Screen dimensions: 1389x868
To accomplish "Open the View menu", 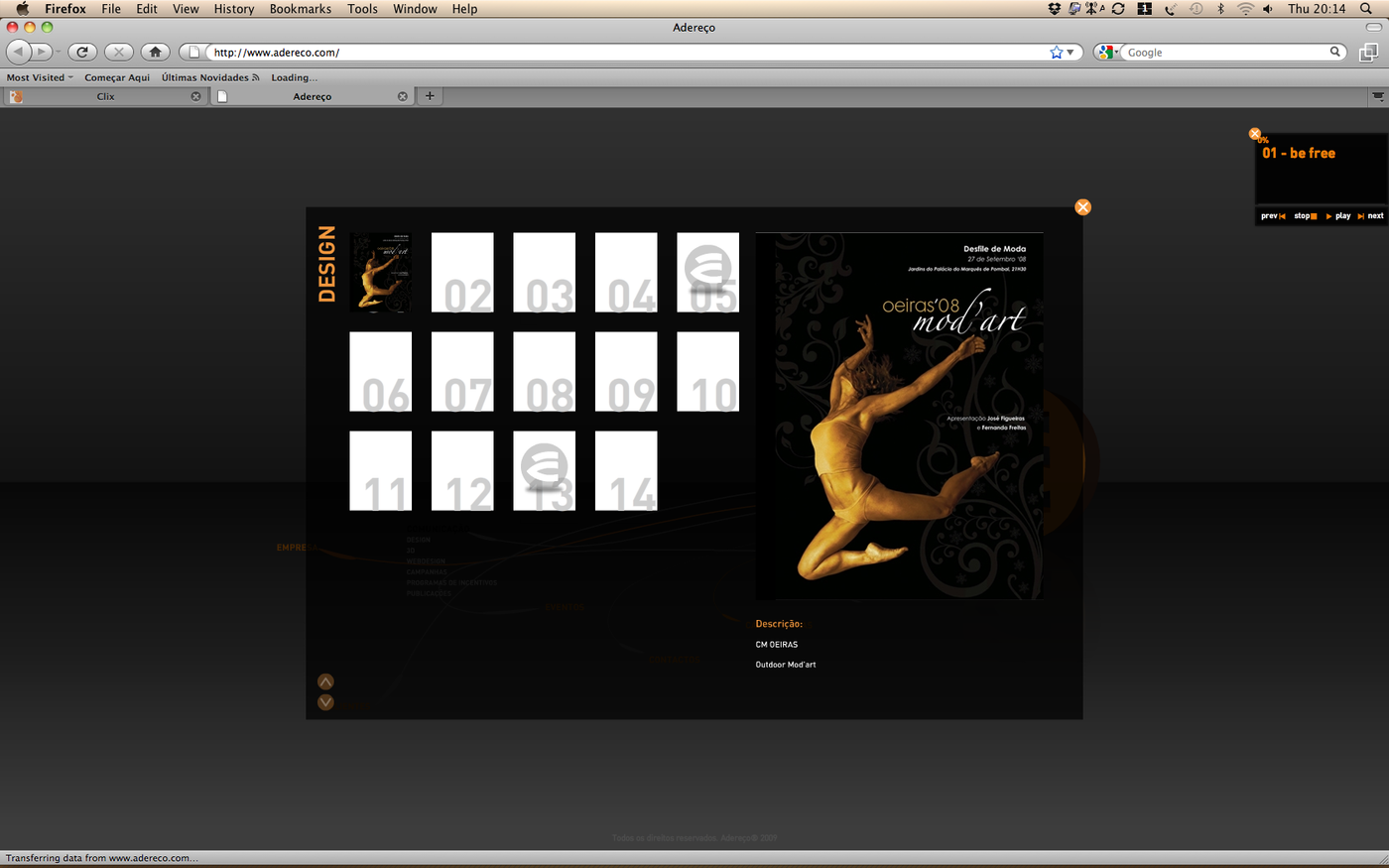I will click(186, 9).
